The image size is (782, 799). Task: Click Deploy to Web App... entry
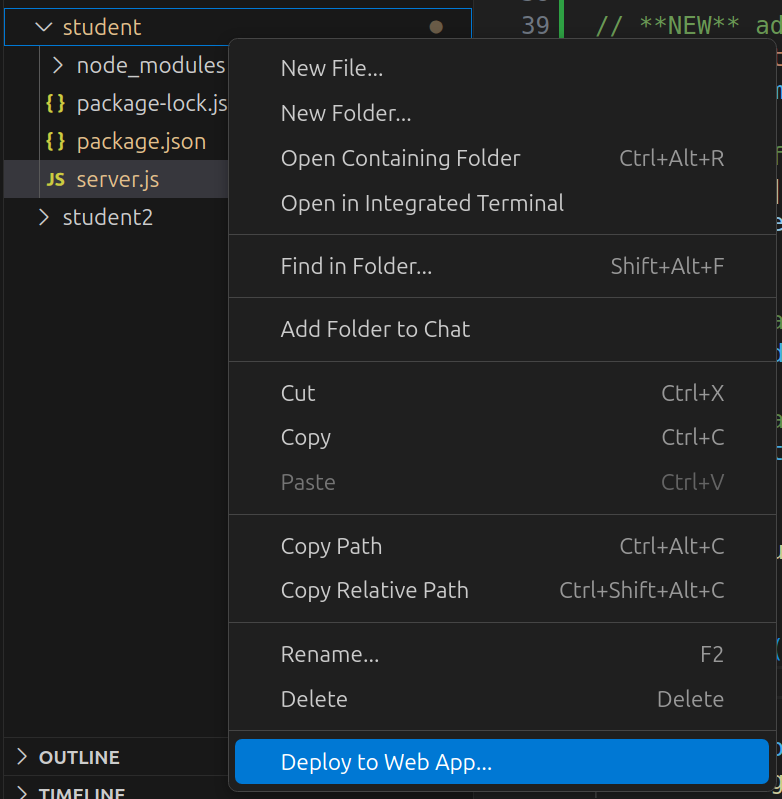click(386, 762)
